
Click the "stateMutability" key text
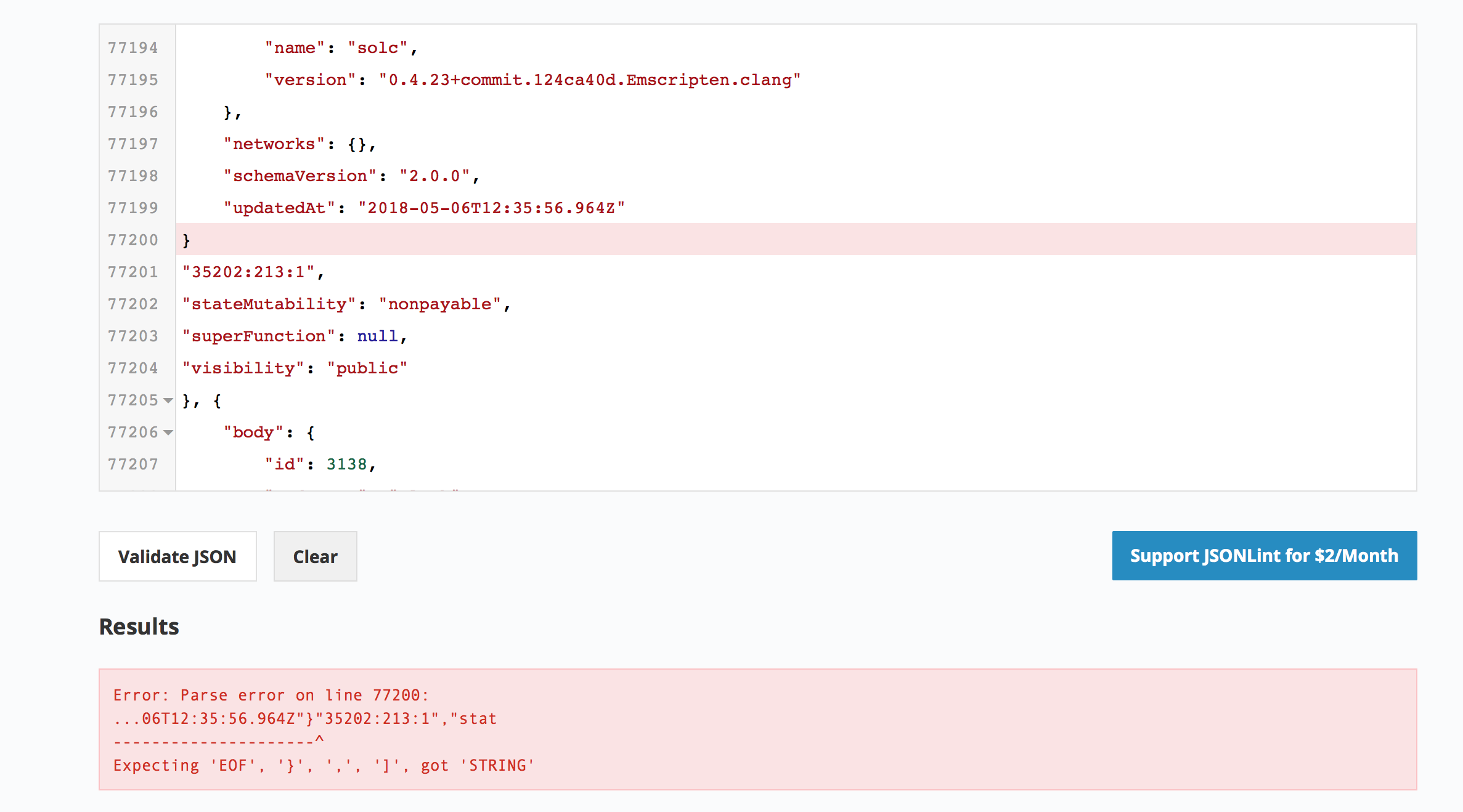[x=269, y=304]
